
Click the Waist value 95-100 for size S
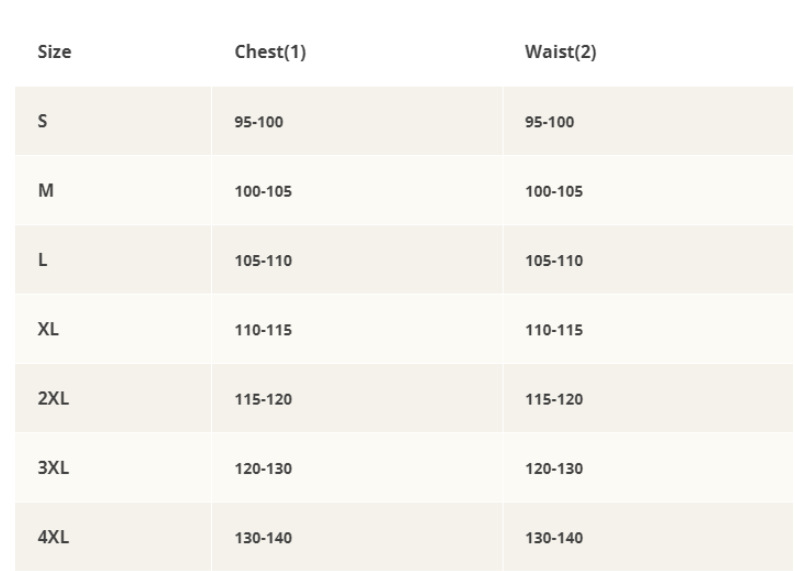coord(549,122)
